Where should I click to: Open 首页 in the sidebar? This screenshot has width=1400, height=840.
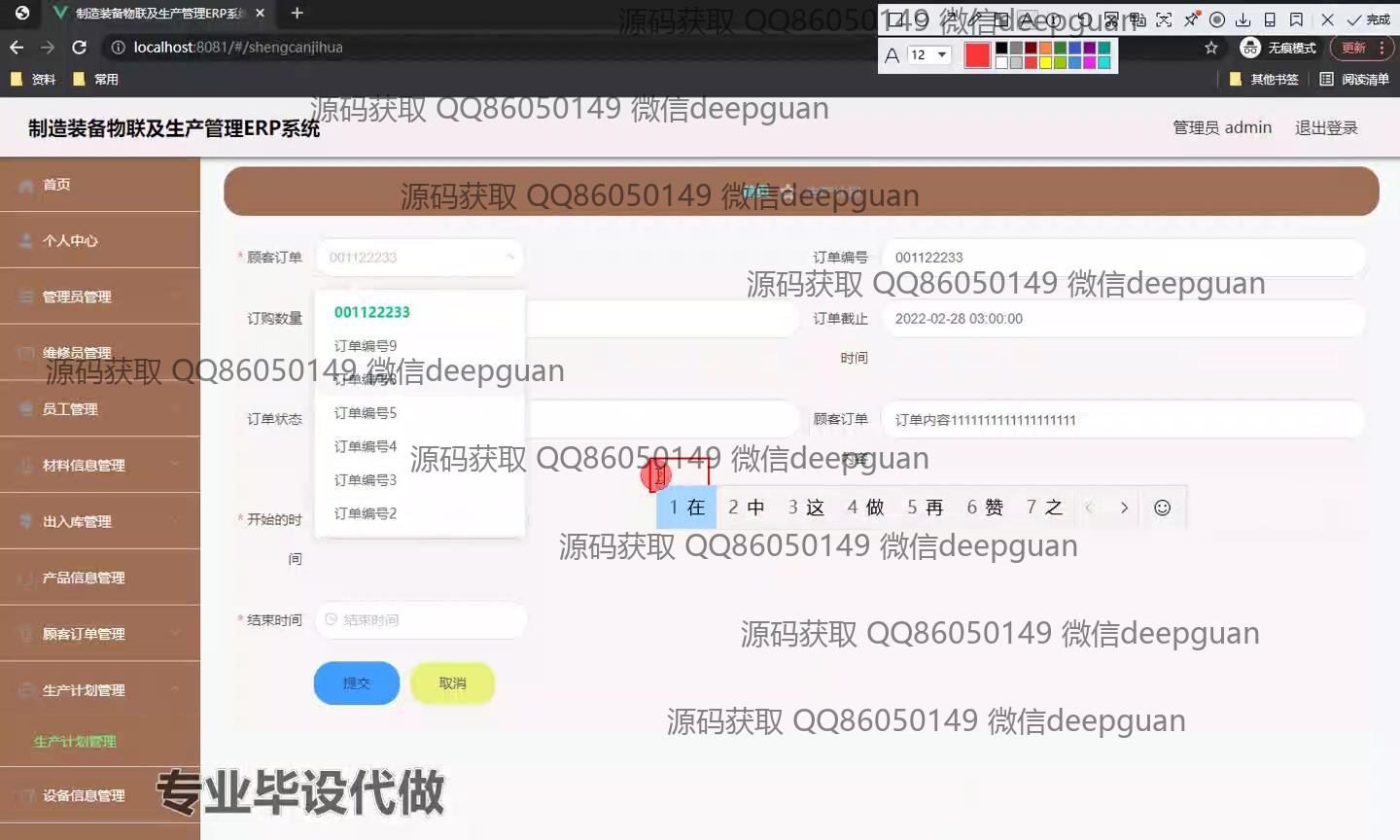100,184
